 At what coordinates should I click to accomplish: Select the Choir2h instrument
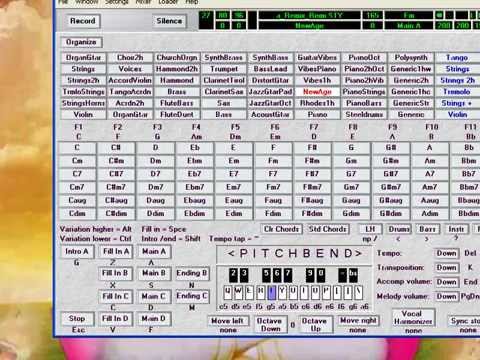(x=130, y=57)
